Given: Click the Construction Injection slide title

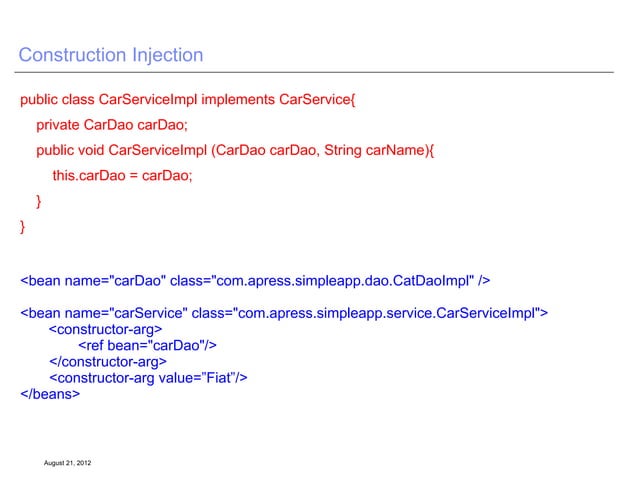Looking at the screenshot, I should (x=111, y=55).
